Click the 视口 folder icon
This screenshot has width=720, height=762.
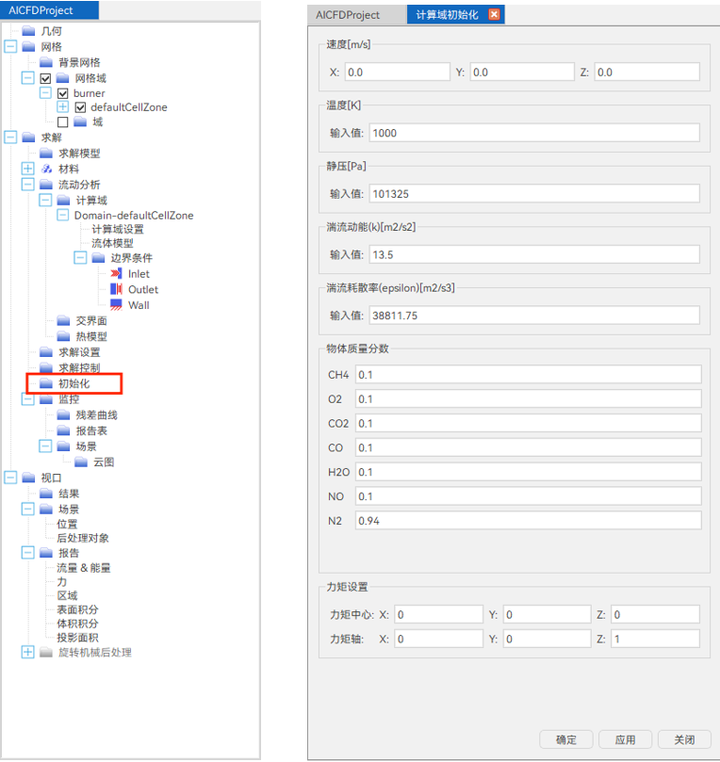tap(29, 478)
